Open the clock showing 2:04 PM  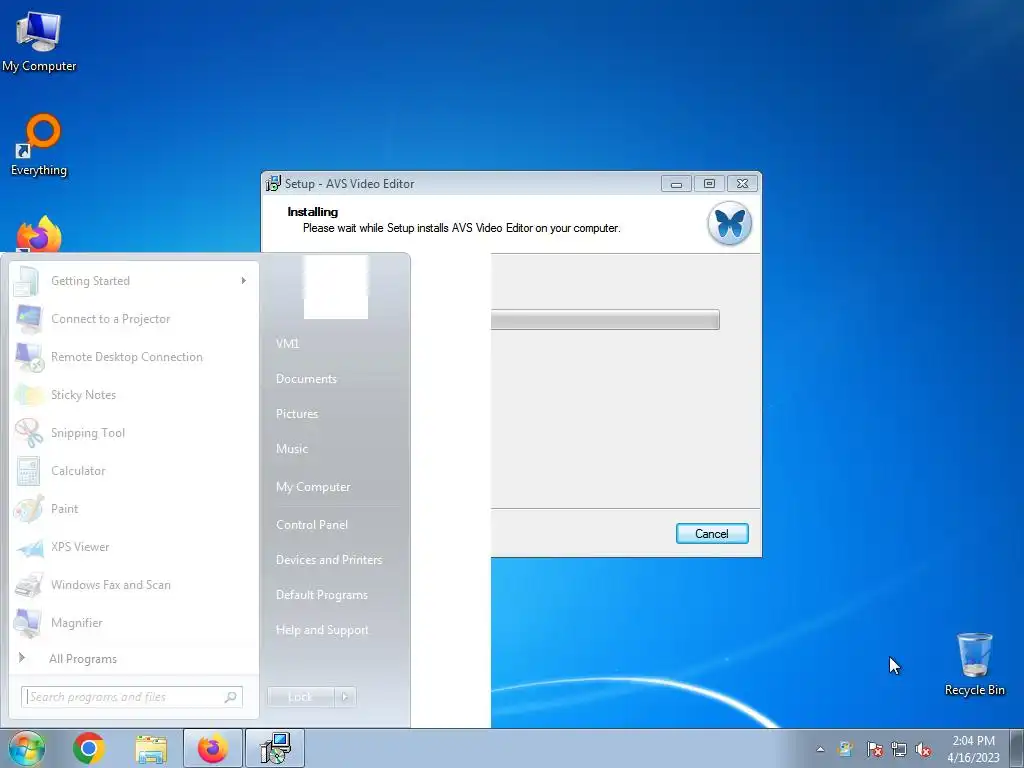click(973, 749)
